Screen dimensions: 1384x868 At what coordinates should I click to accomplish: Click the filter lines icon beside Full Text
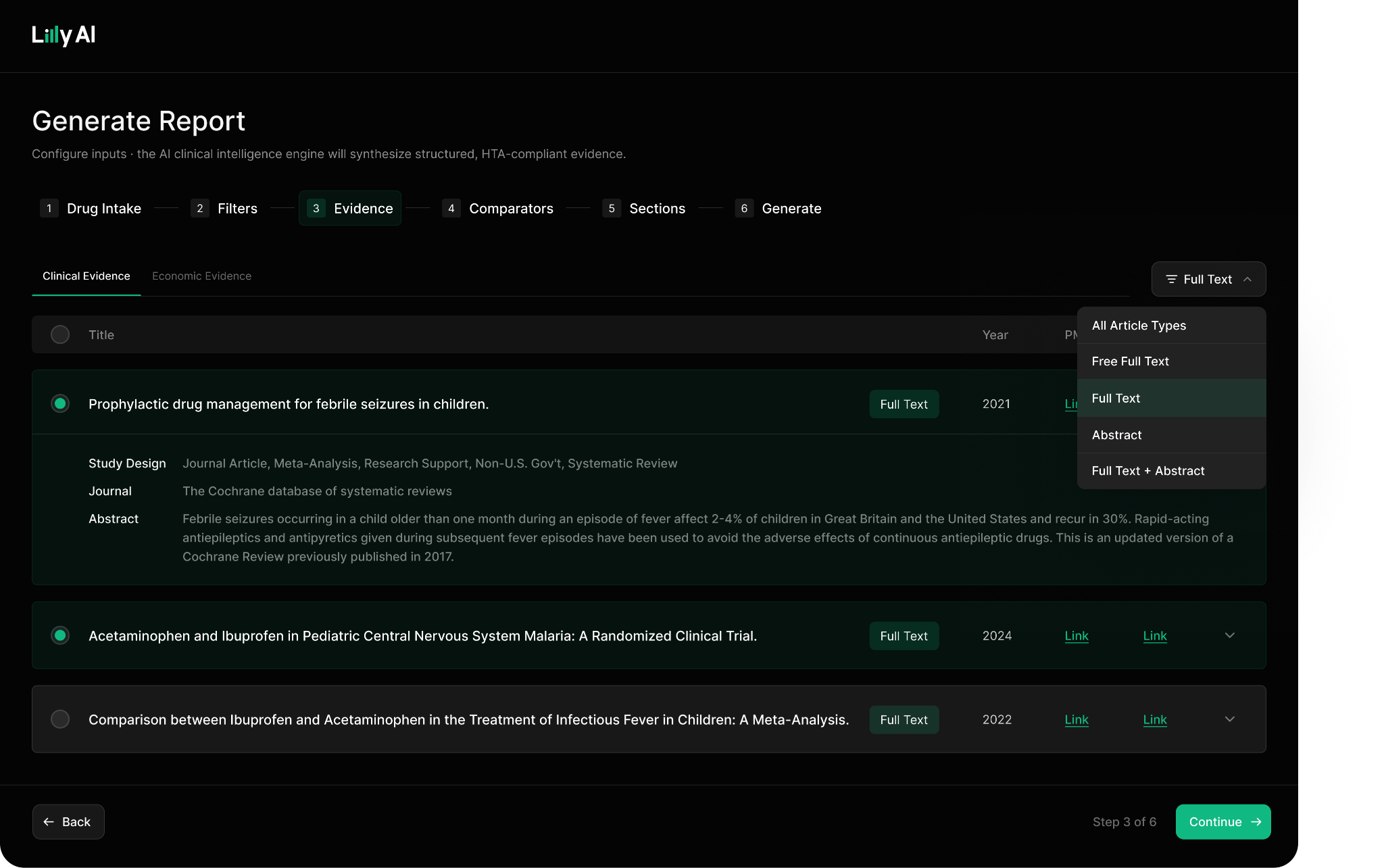point(1171,279)
